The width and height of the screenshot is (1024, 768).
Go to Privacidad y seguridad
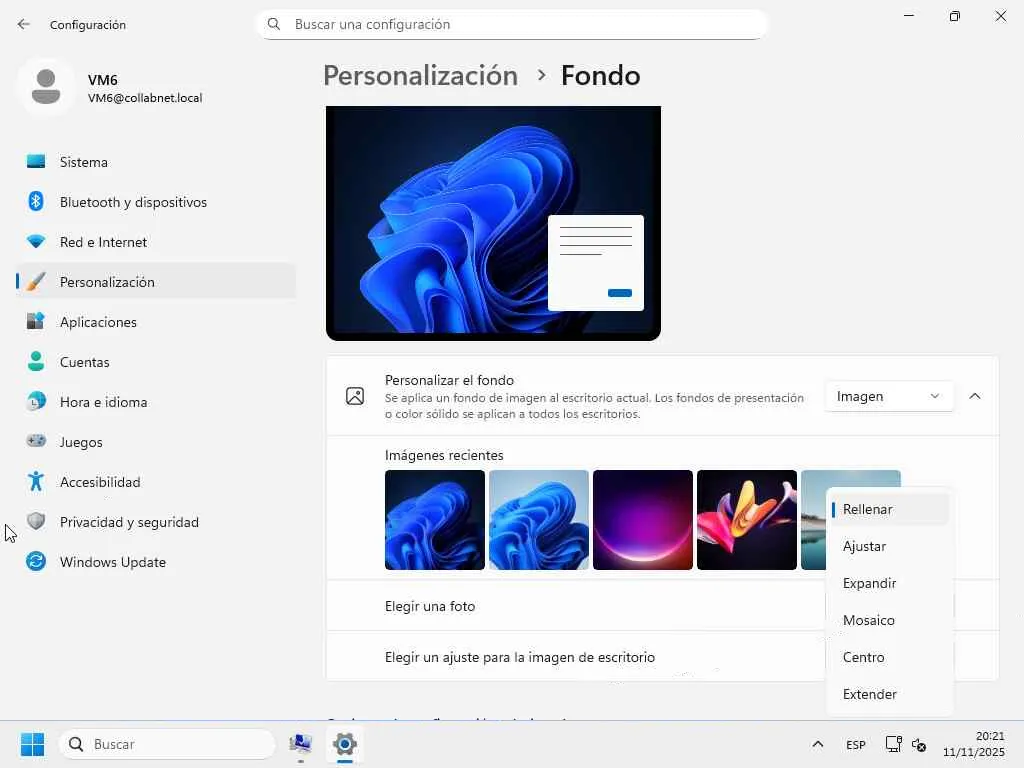pos(155,522)
